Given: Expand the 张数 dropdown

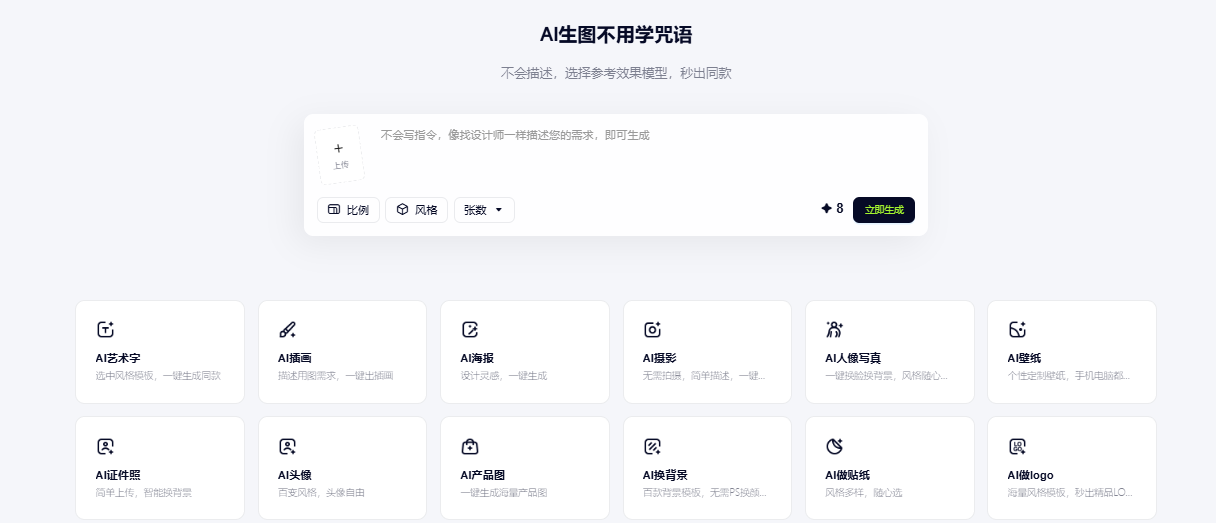Looking at the screenshot, I should [x=484, y=210].
